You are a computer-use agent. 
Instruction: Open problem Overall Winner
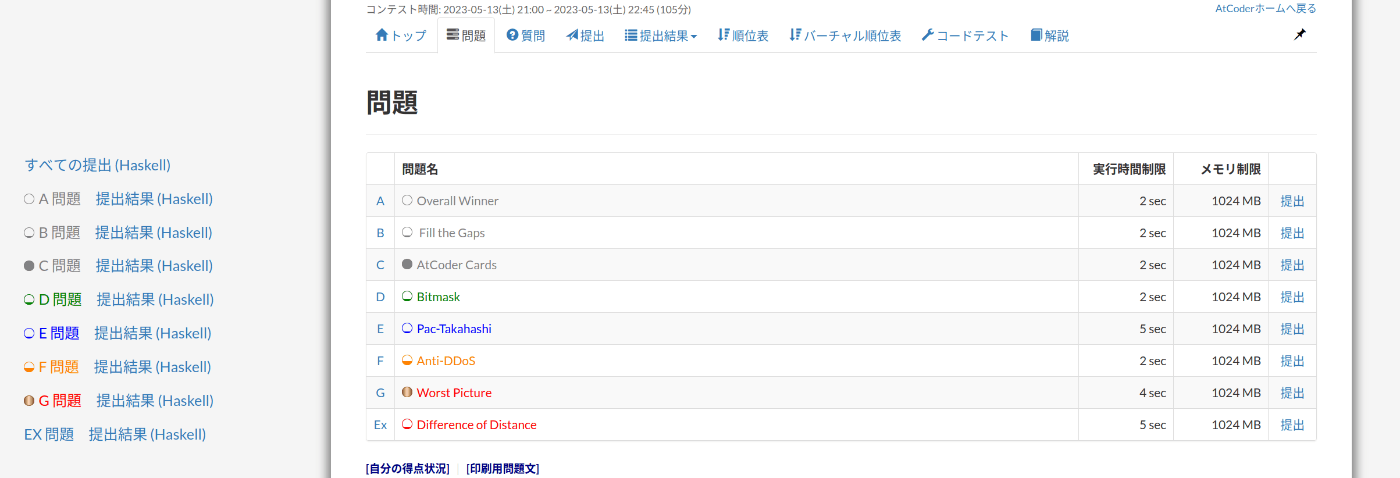coord(457,201)
